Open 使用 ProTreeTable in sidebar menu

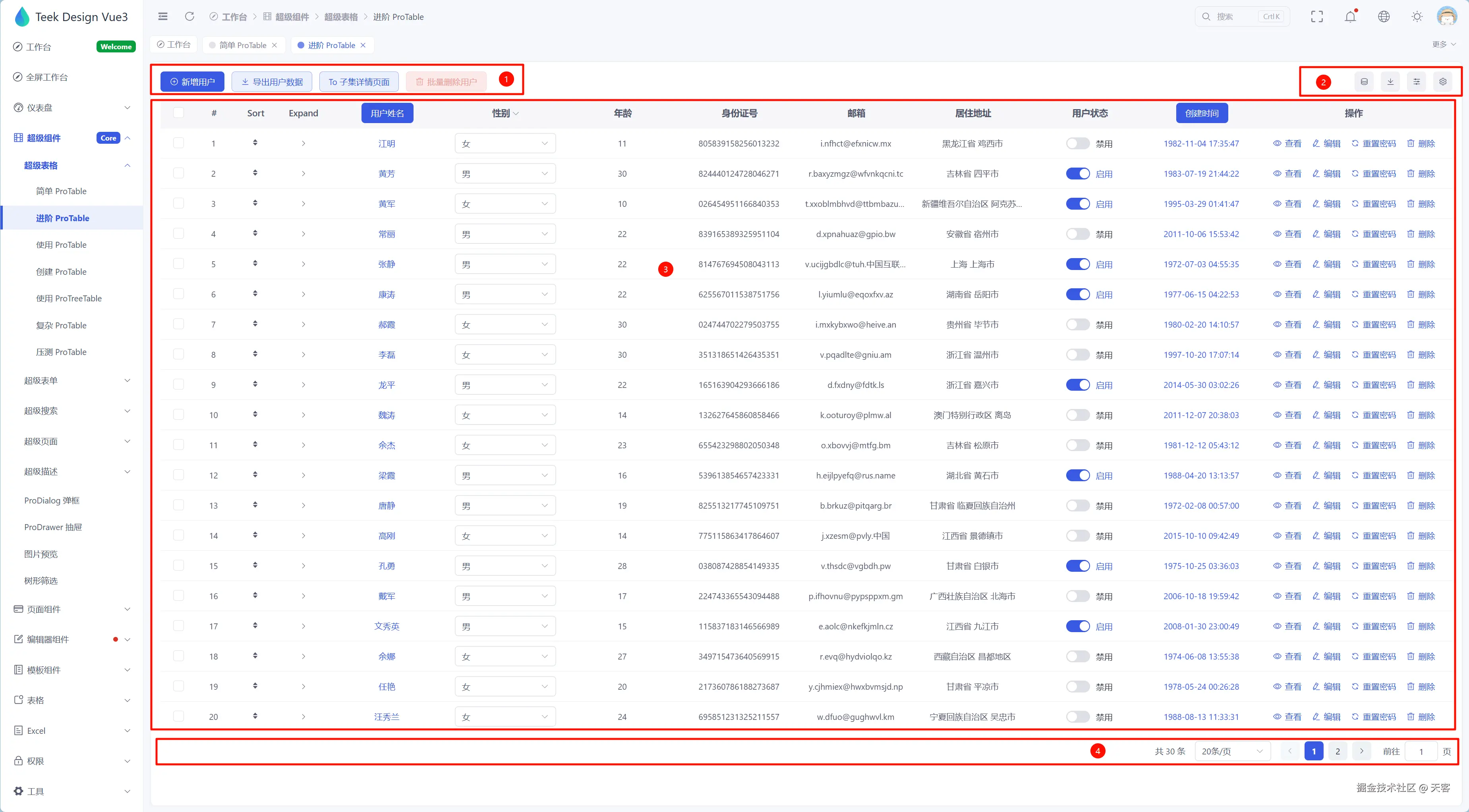[x=68, y=299]
